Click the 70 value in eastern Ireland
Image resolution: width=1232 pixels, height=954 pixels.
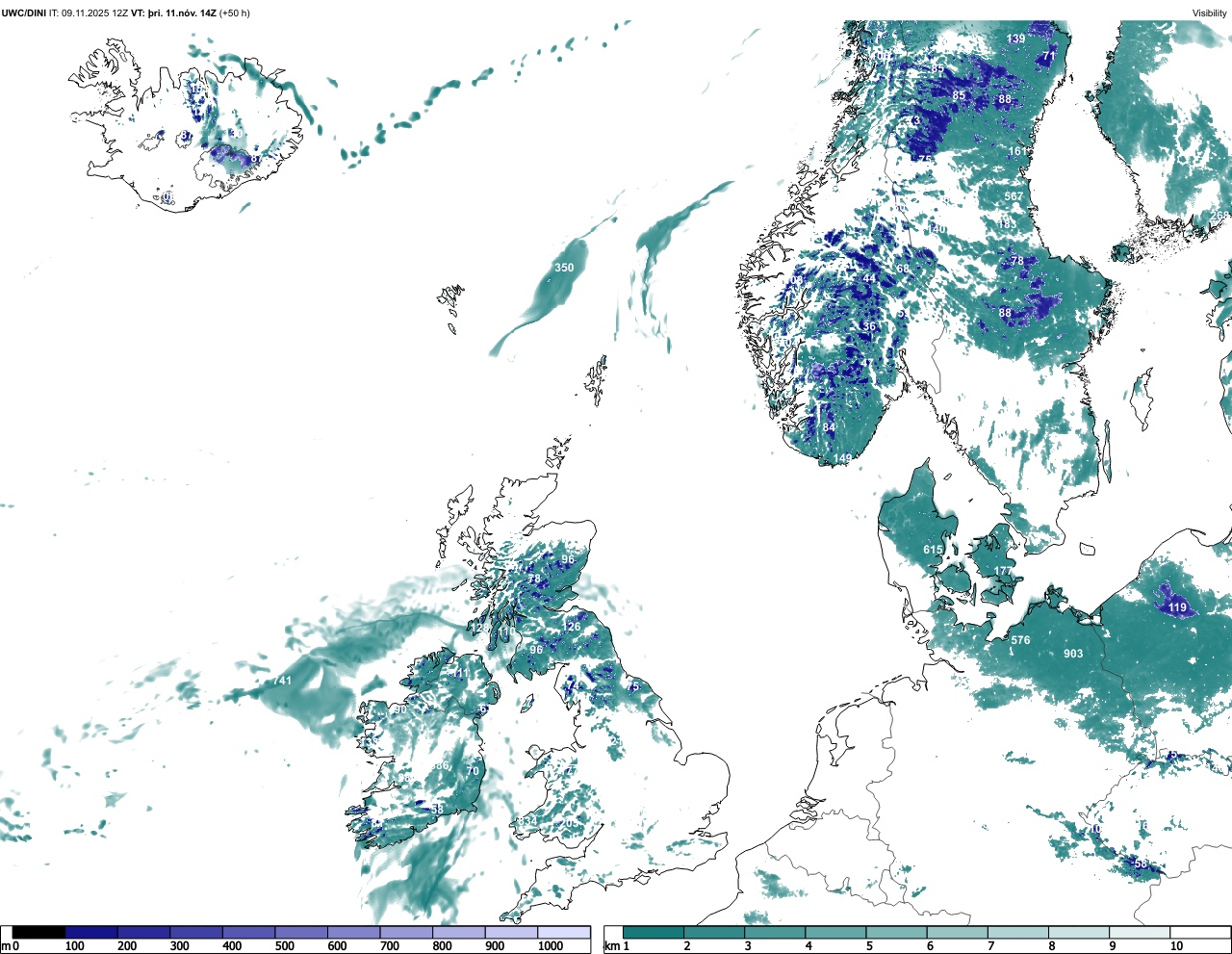pyautogui.click(x=473, y=772)
